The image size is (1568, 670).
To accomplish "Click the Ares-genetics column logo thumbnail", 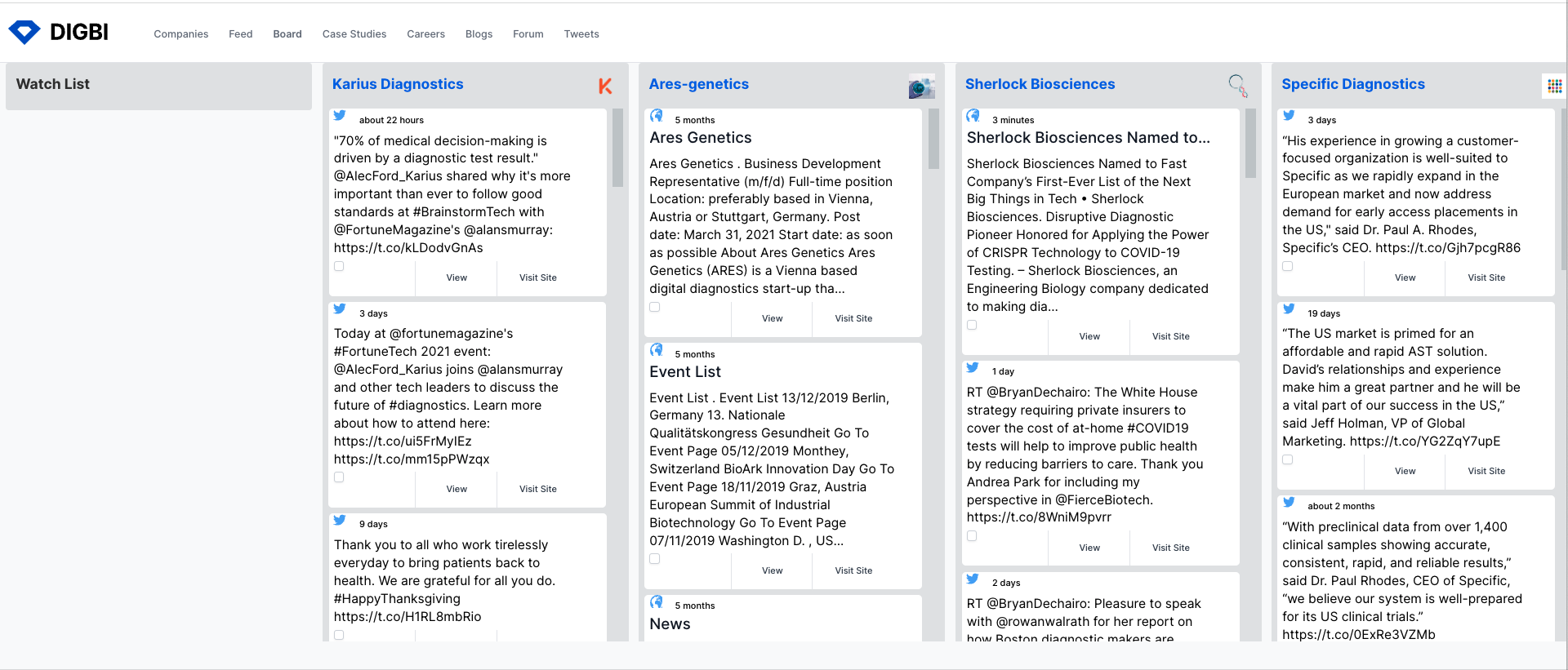I will click(921, 86).
